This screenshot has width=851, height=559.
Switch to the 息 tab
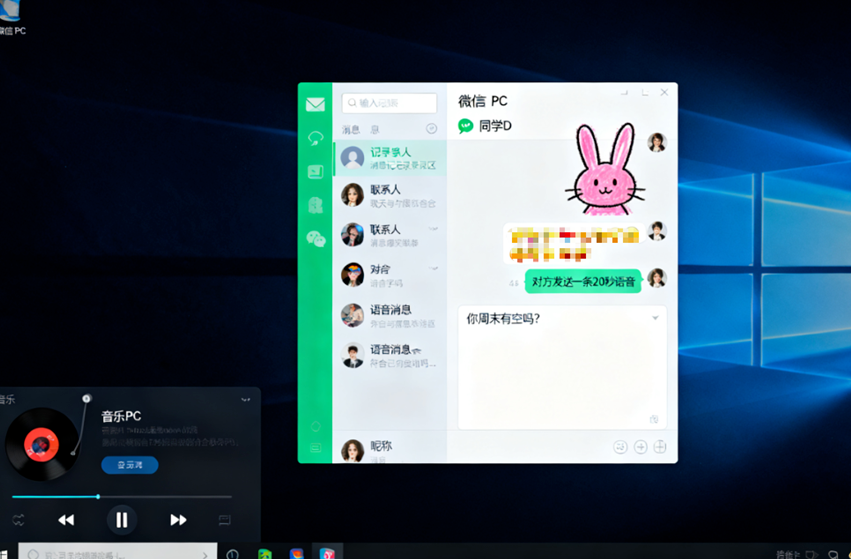coord(374,129)
